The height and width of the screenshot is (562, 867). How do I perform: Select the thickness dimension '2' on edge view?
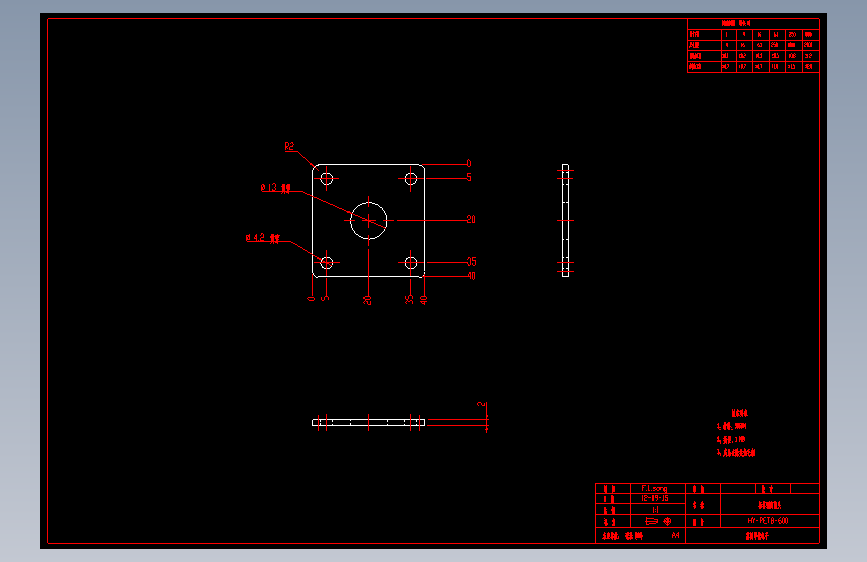482,404
